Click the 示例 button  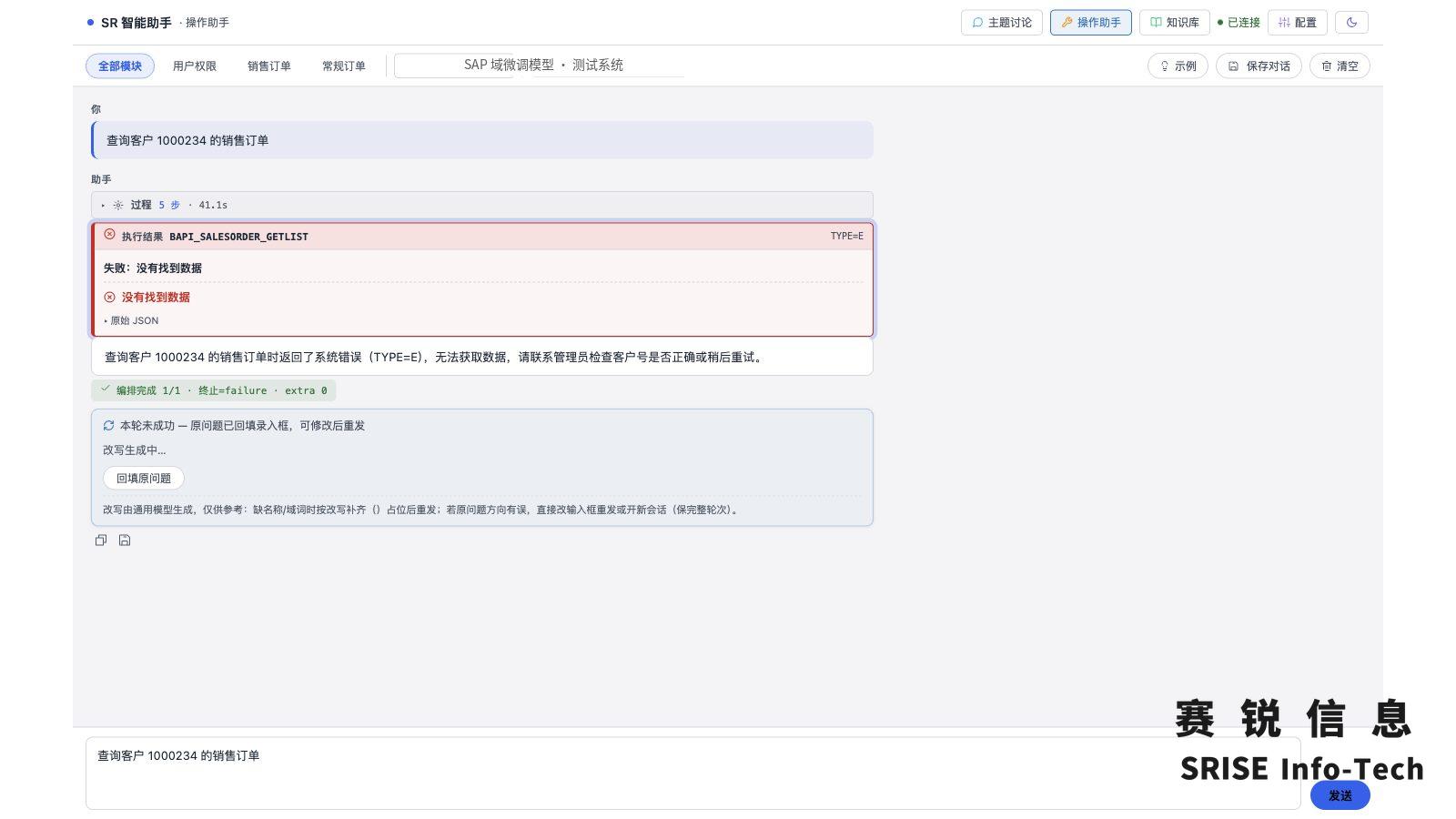[x=1178, y=66]
